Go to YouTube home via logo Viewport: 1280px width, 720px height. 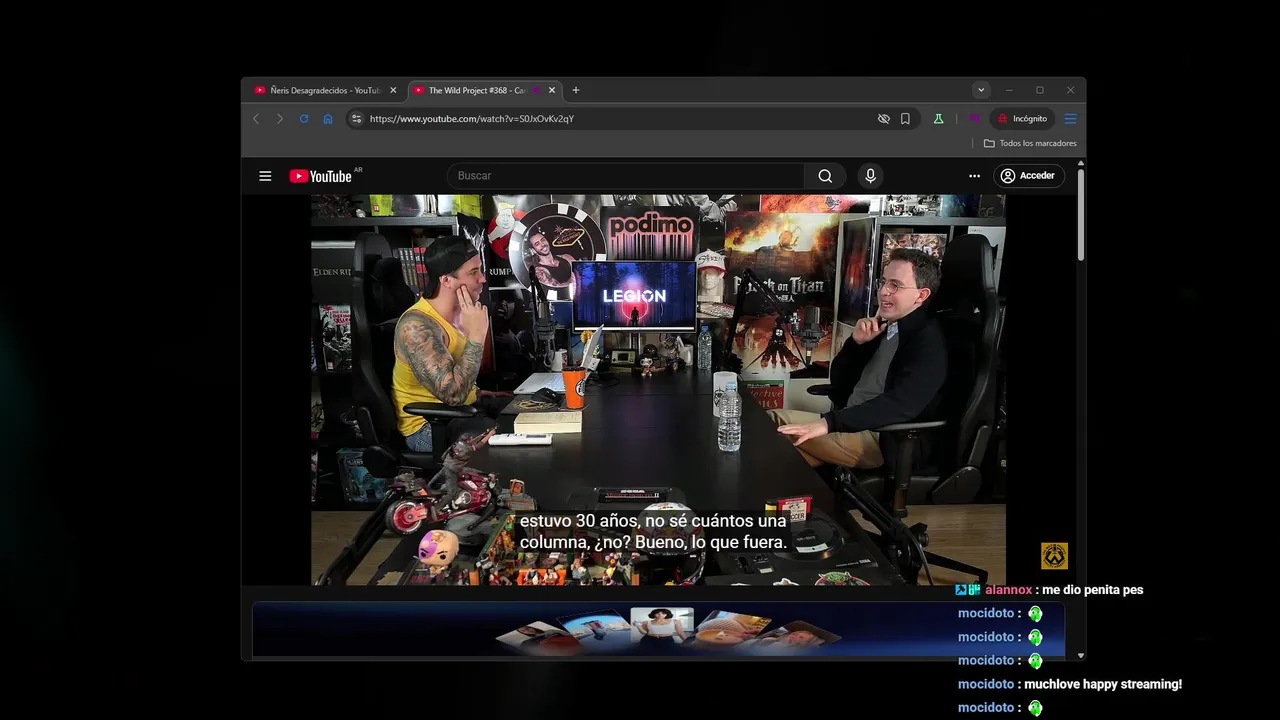(321, 176)
